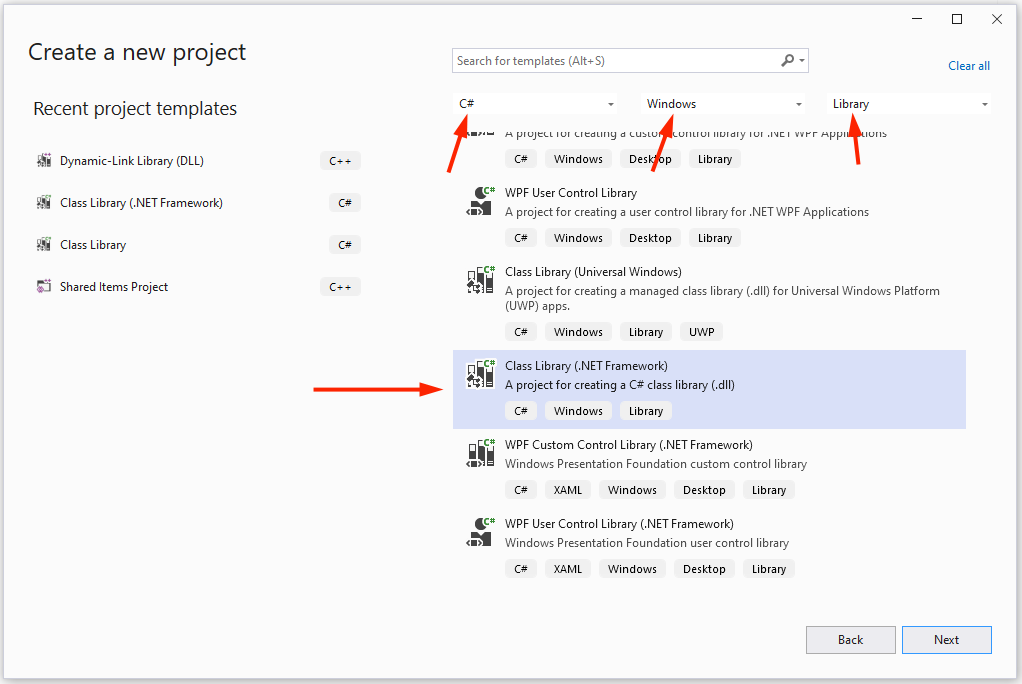Click 'Windows Presentation Foundation user control library' description
1022x684 pixels.
point(647,543)
